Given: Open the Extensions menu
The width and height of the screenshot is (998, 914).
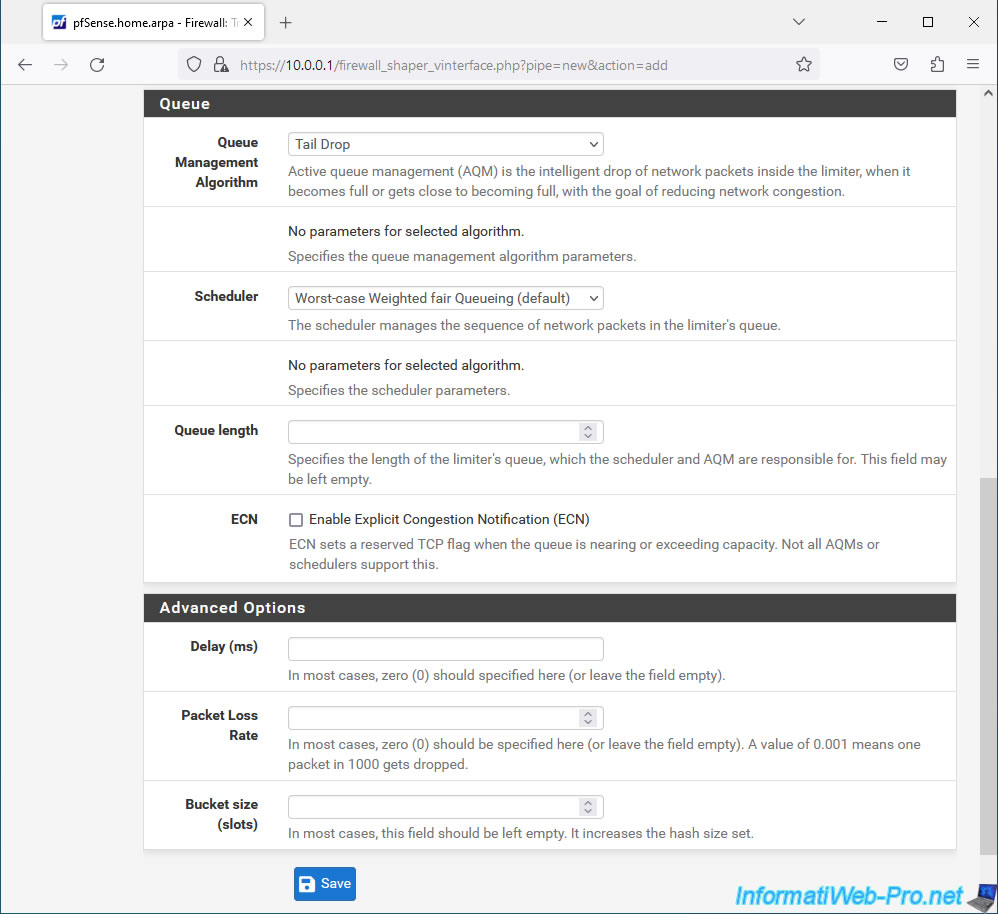Looking at the screenshot, I should (x=937, y=64).
